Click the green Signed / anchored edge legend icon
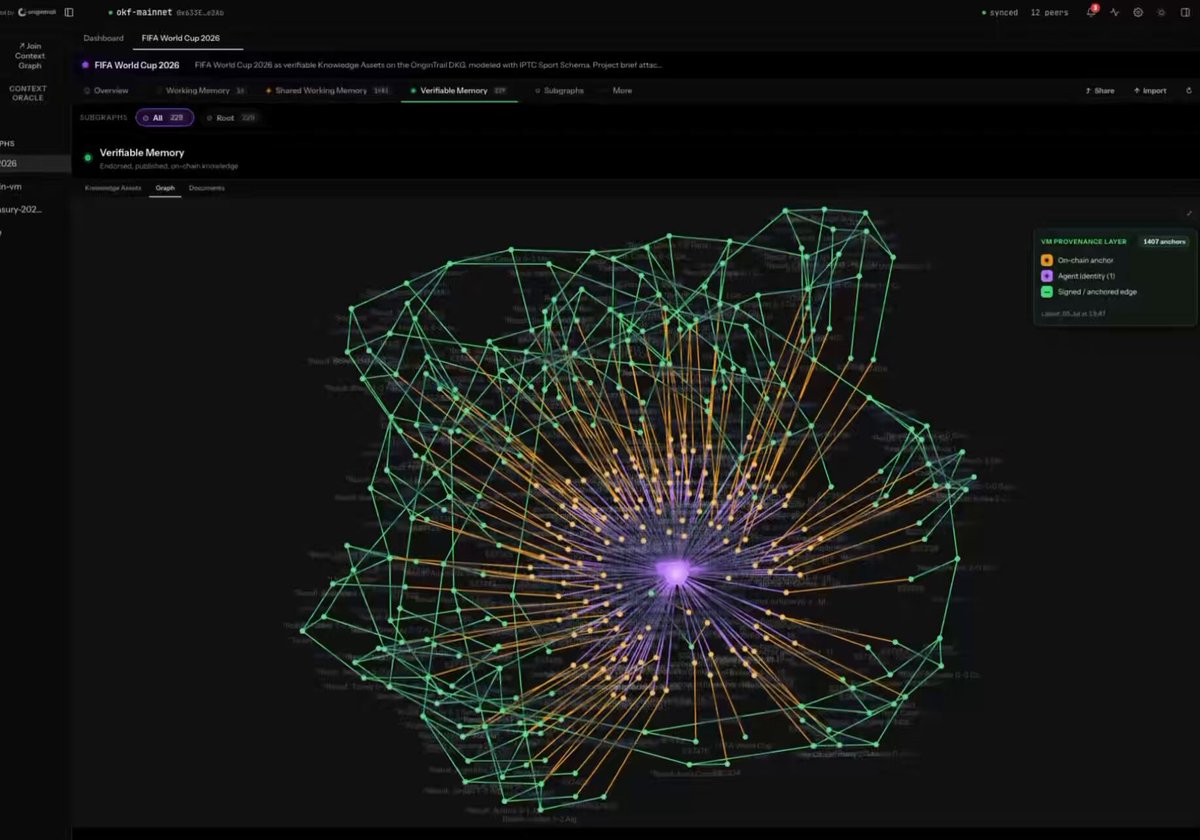The height and width of the screenshot is (840, 1200). (1047, 292)
